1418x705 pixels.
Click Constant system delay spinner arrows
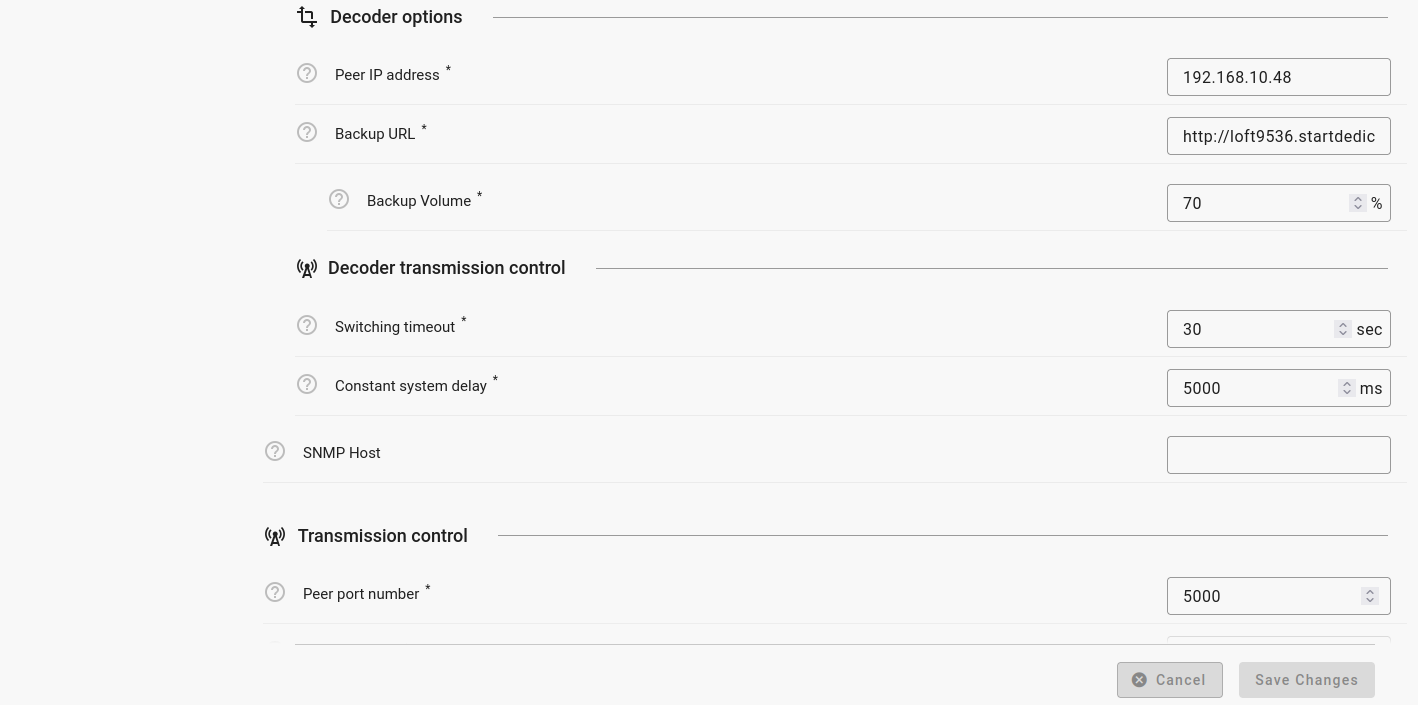pos(1347,388)
